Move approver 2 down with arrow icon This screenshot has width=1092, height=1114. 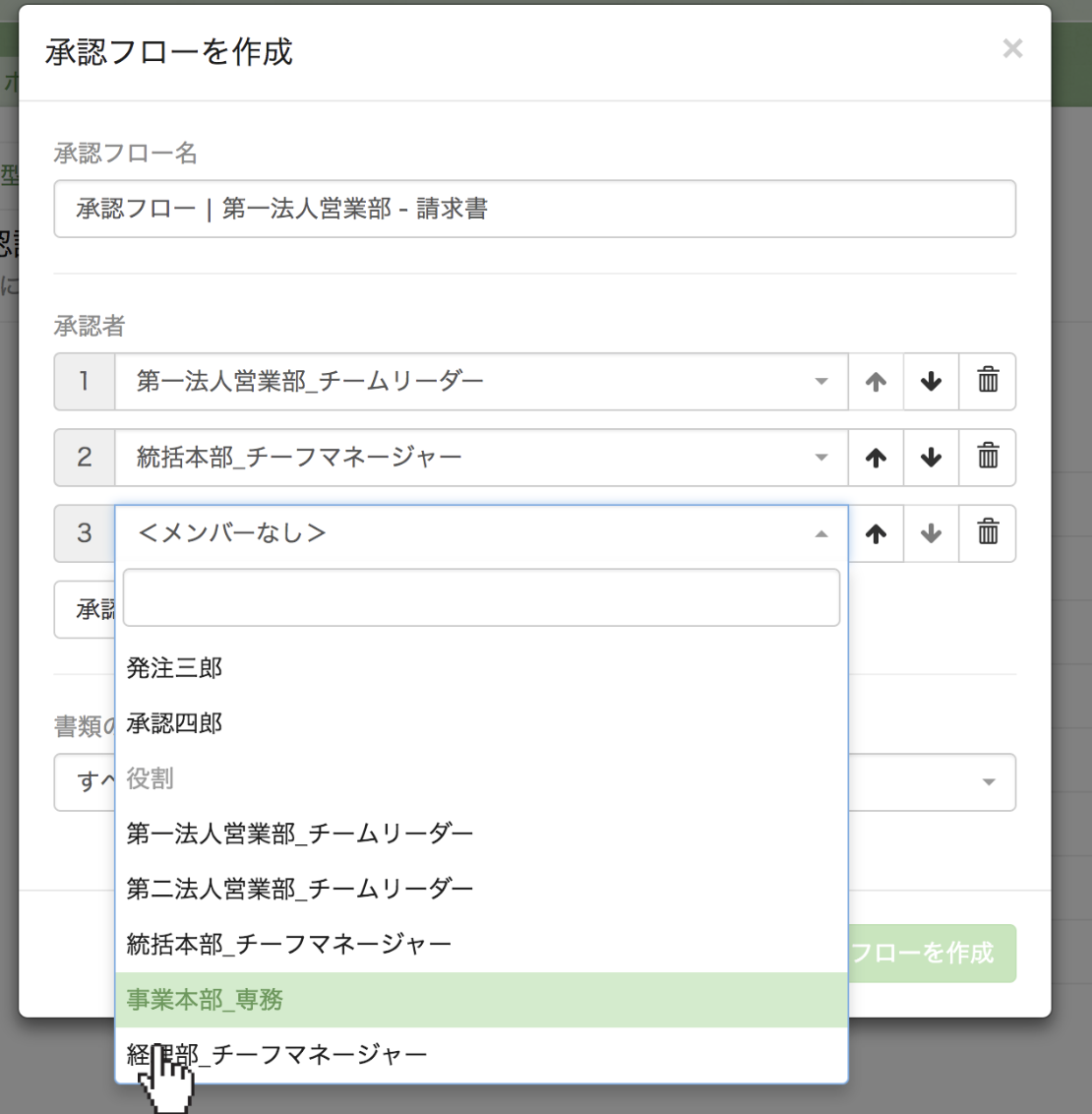coord(931,458)
